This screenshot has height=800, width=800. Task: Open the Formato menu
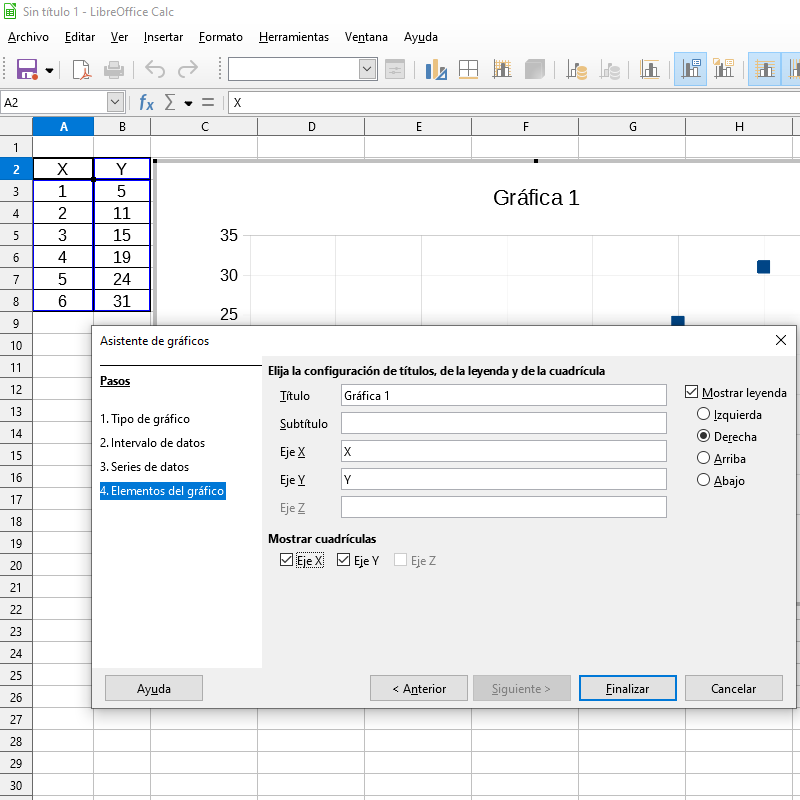[x=220, y=37]
